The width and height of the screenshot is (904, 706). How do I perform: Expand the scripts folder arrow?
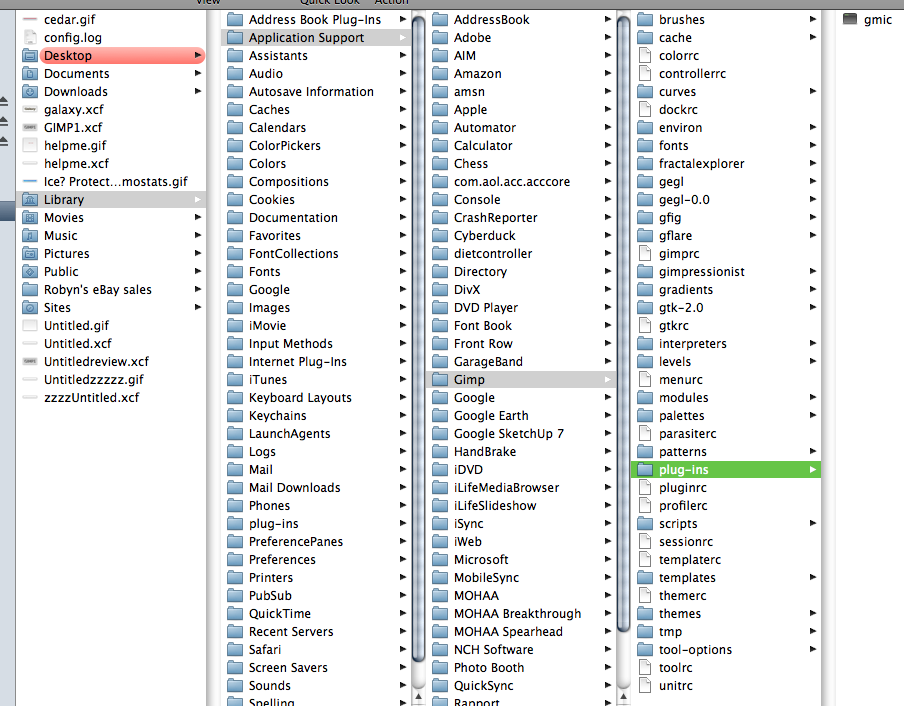click(812, 523)
